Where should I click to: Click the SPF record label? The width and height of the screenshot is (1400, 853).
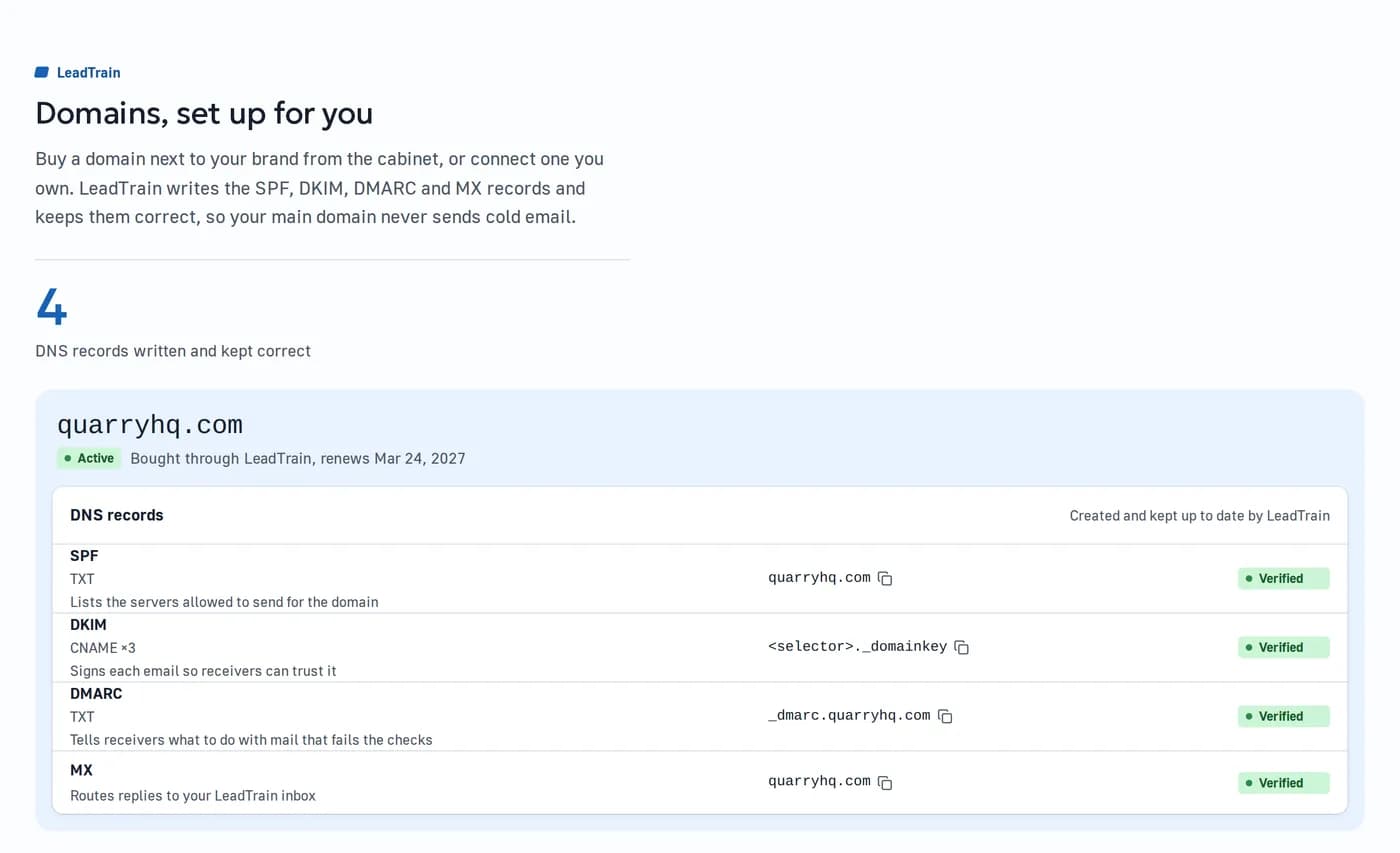click(84, 556)
